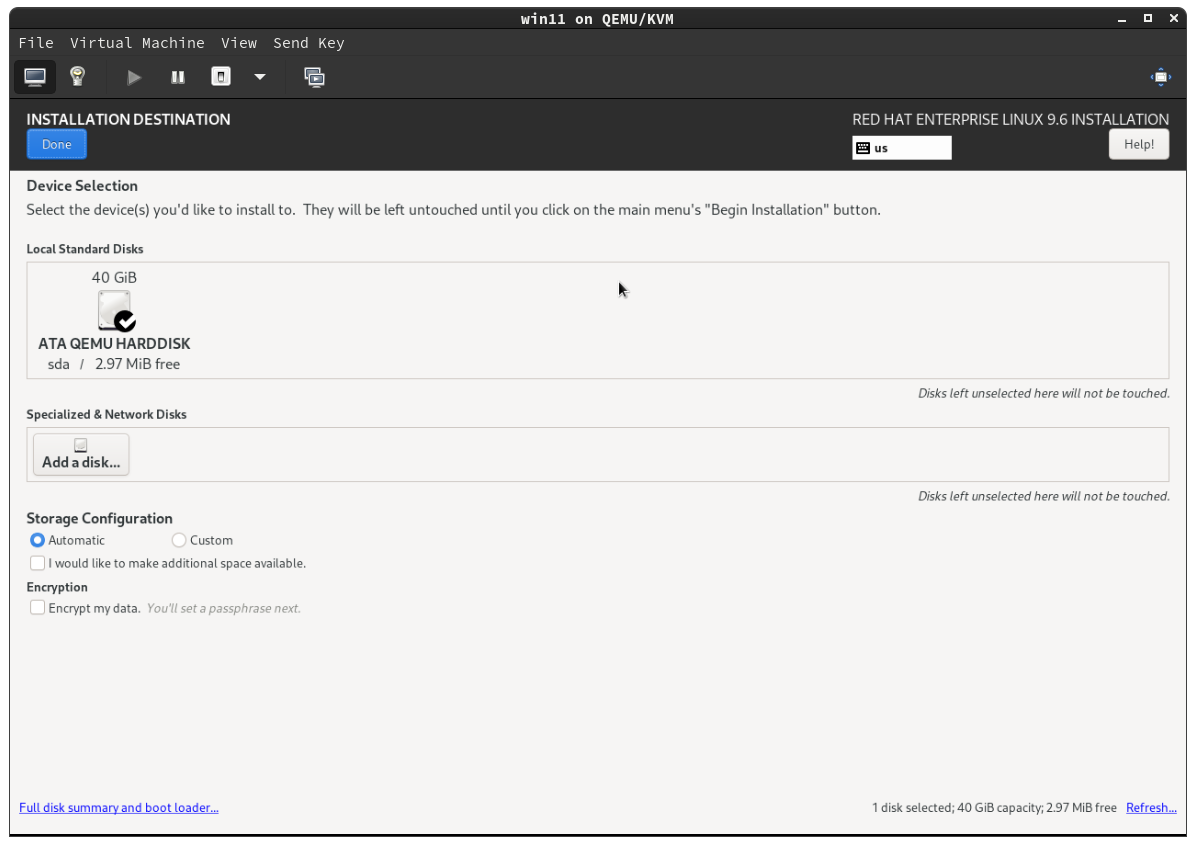Viewport: 1196px width, 846px height.
Task: Click the Done button
Action: [x=56, y=144]
